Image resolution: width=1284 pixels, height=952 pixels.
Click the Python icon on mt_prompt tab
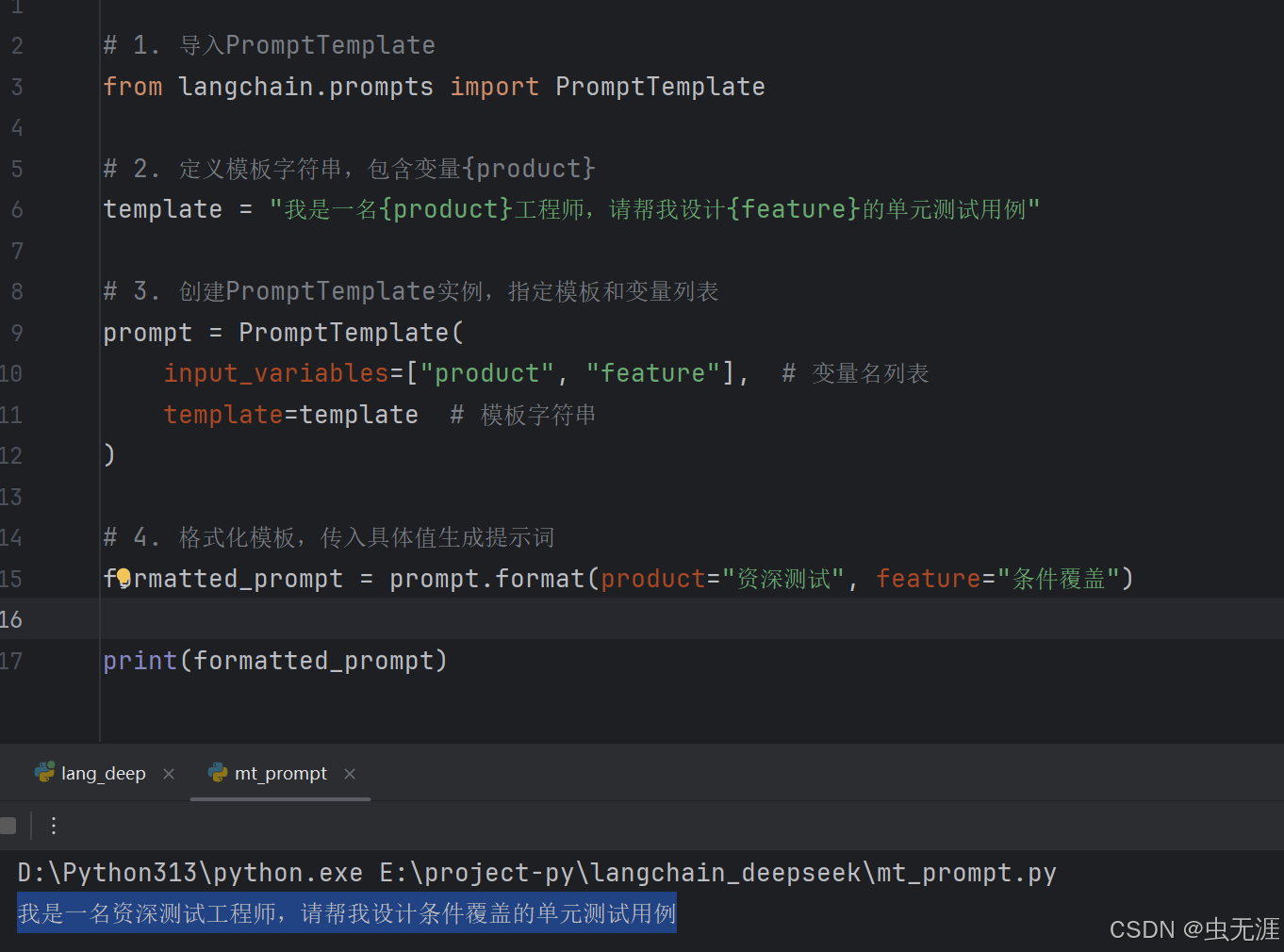pos(218,773)
